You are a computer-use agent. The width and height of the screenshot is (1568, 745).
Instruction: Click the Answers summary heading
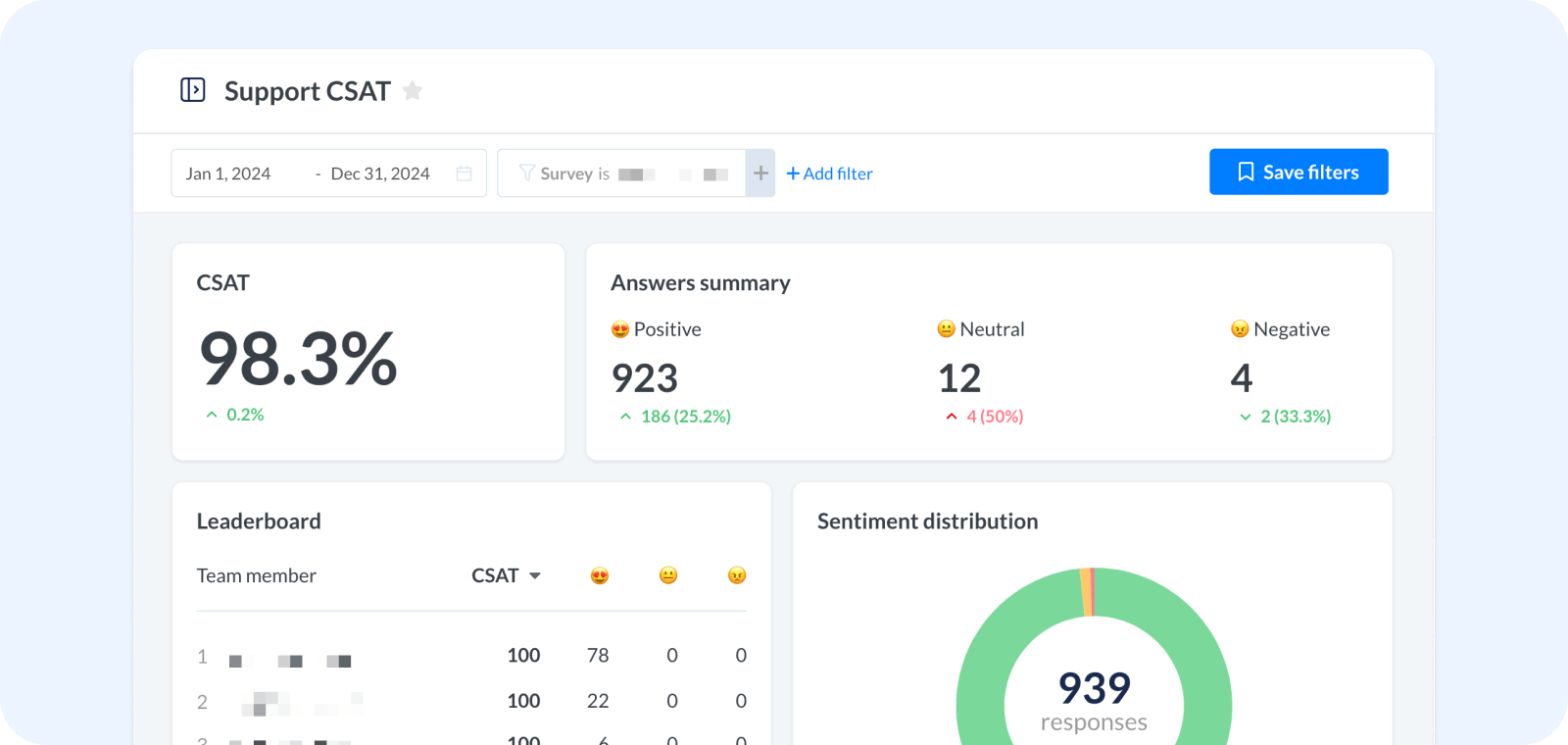tap(701, 283)
